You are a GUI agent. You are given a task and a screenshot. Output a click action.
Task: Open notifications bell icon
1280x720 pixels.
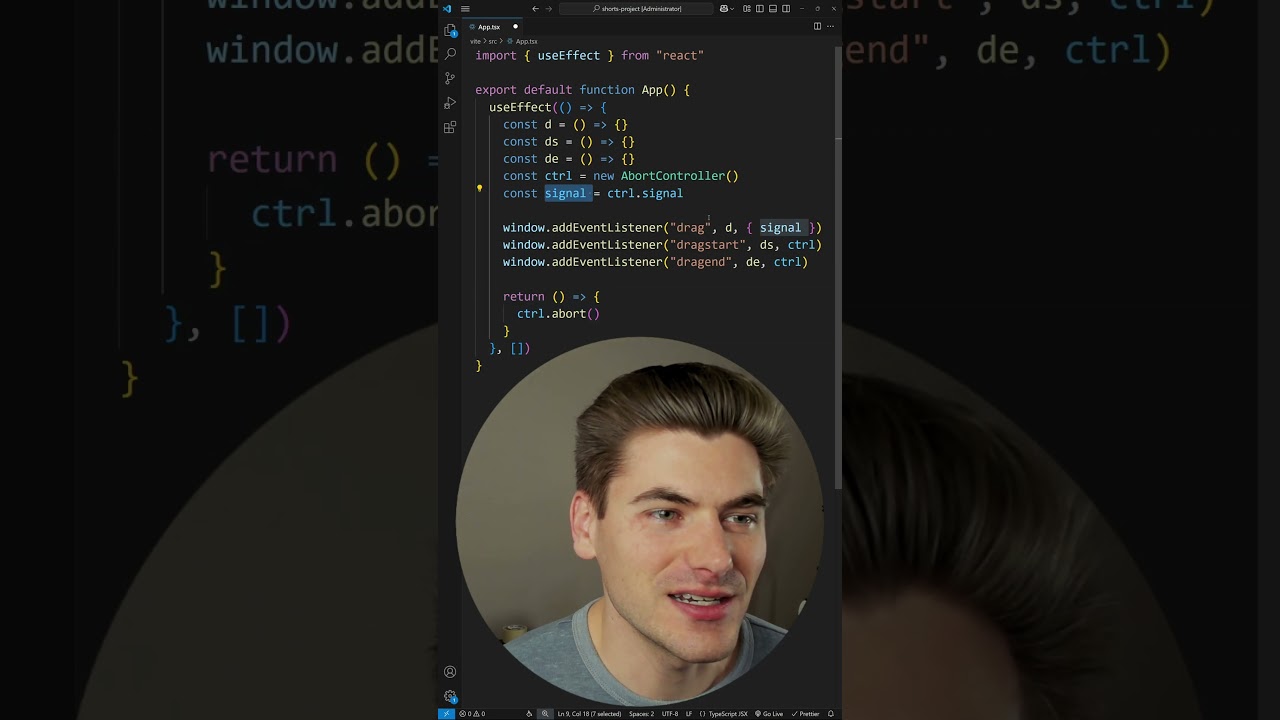pyautogui.click(x=830, y=714)
